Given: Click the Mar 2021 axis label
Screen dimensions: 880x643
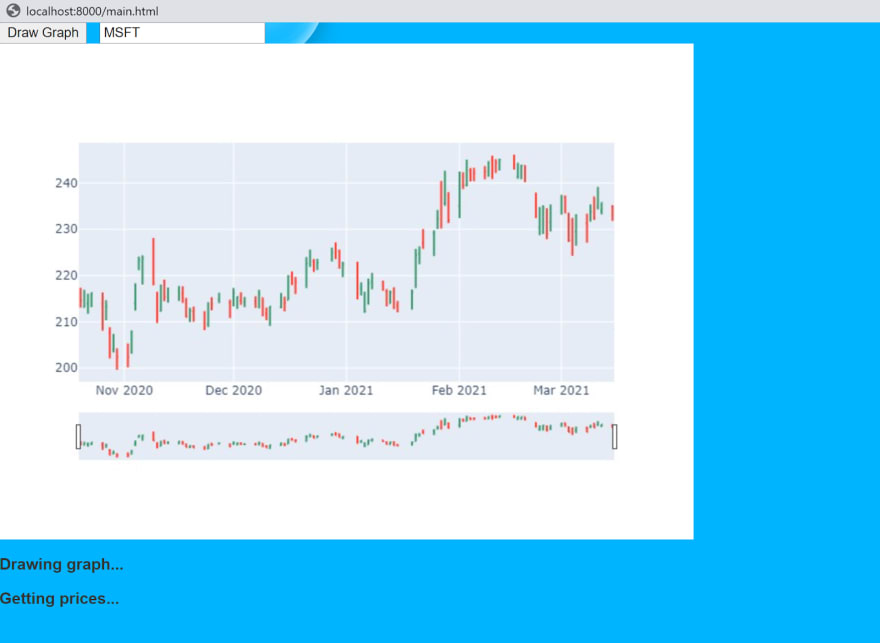Looking at the screenshot, I should (561, 391).
